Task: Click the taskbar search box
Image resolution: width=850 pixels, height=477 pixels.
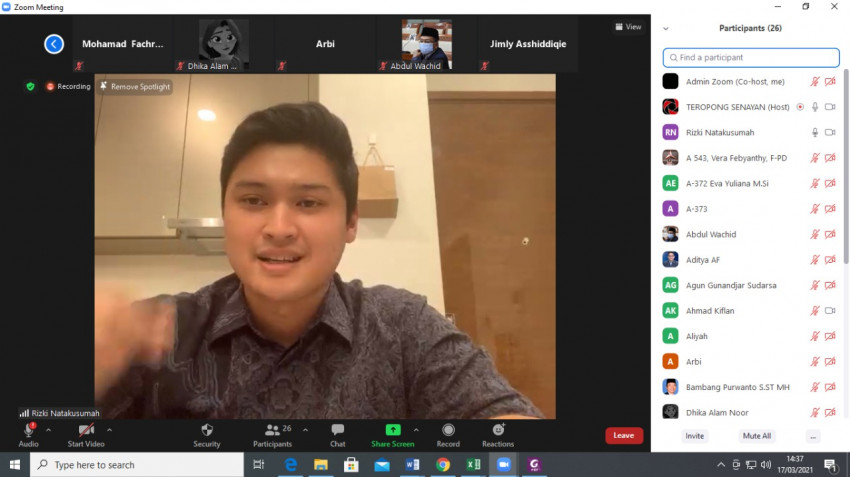Action: tap(137, 465)
